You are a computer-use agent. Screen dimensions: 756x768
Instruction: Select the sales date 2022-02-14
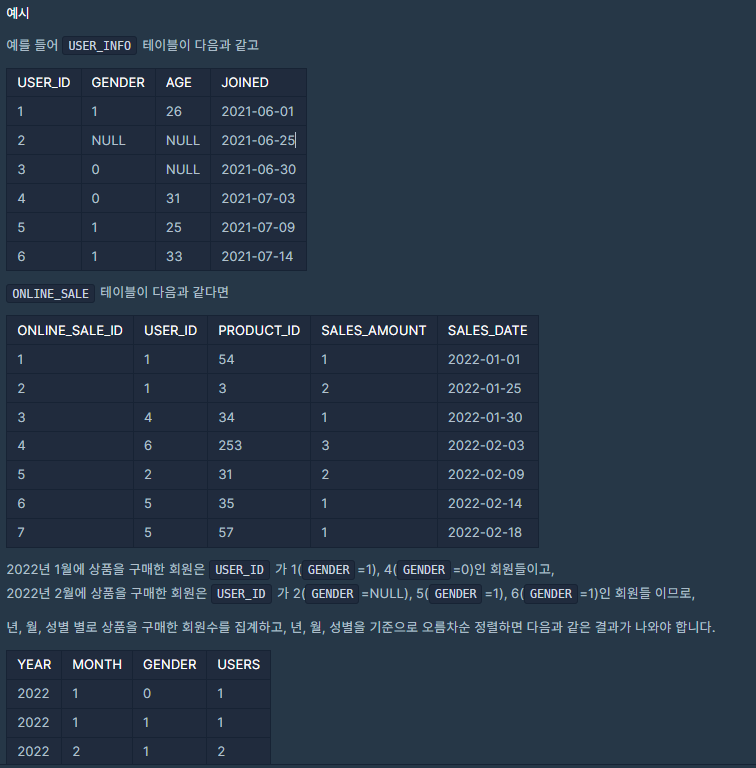point(485,503)
